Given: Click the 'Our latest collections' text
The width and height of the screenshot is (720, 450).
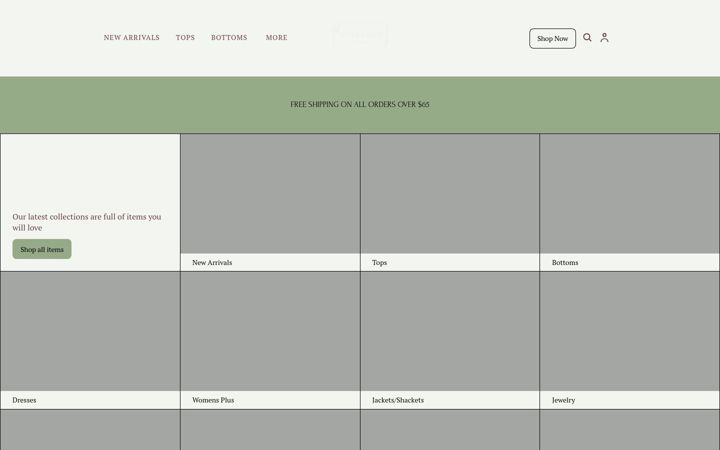Looking at the screenshot, I should click(x=87, y=222).
